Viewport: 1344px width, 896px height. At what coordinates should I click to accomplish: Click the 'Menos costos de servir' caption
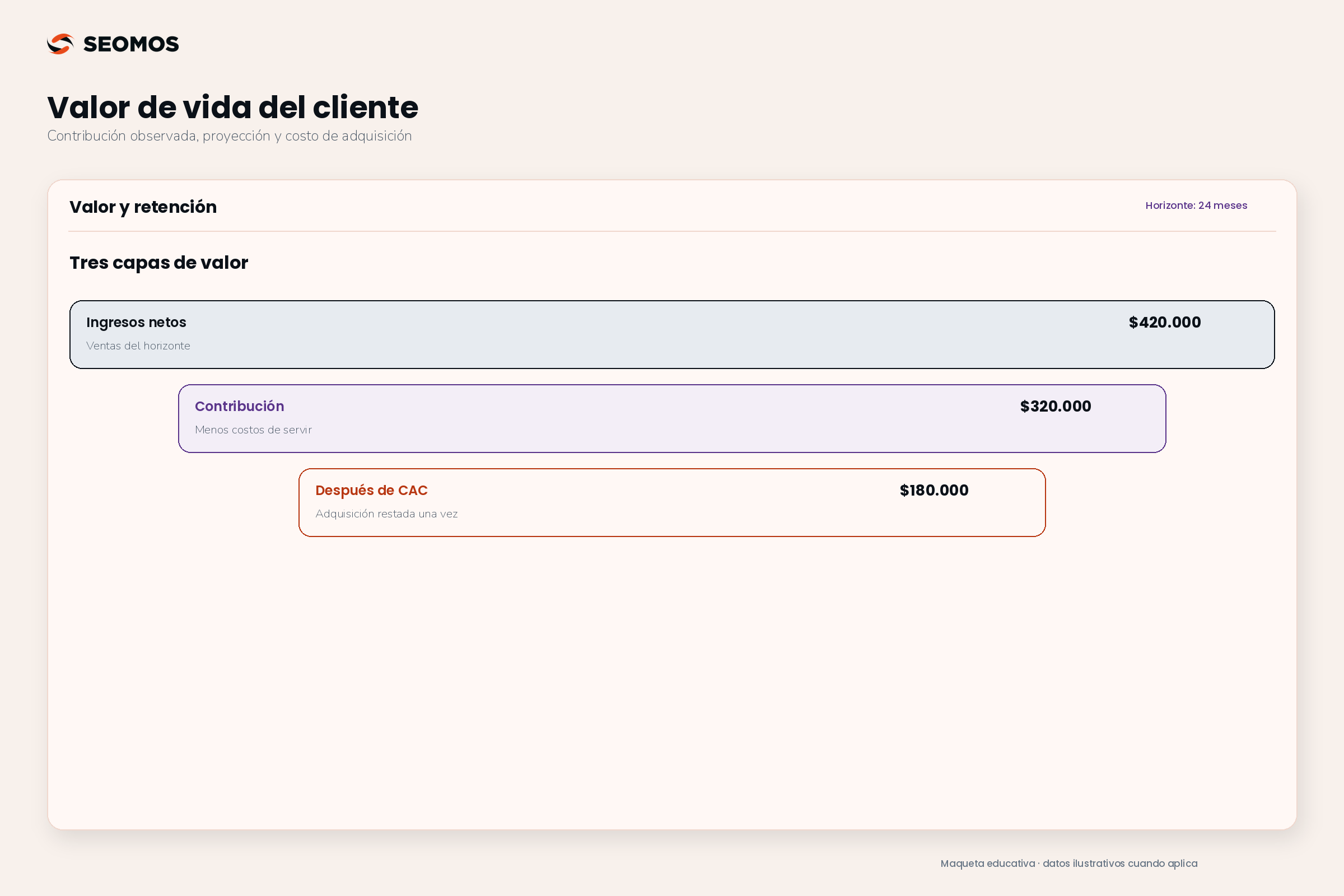tap(253, 430)
